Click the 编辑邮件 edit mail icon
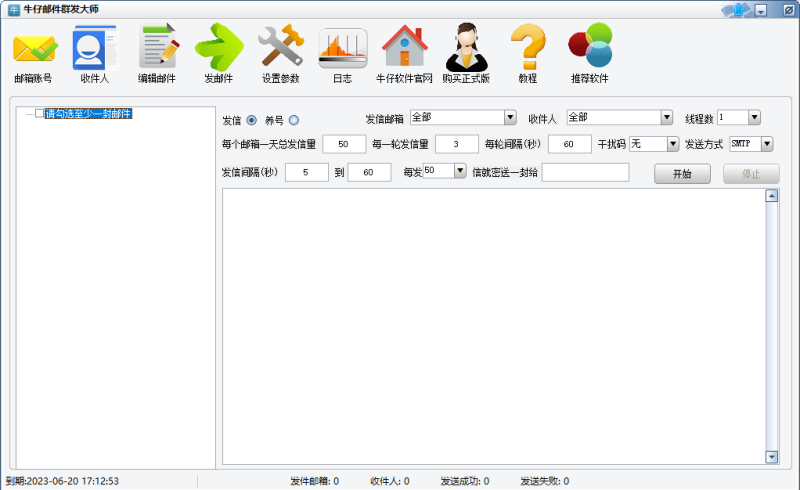This screenshot has width=800, height=490. point(157,48)
